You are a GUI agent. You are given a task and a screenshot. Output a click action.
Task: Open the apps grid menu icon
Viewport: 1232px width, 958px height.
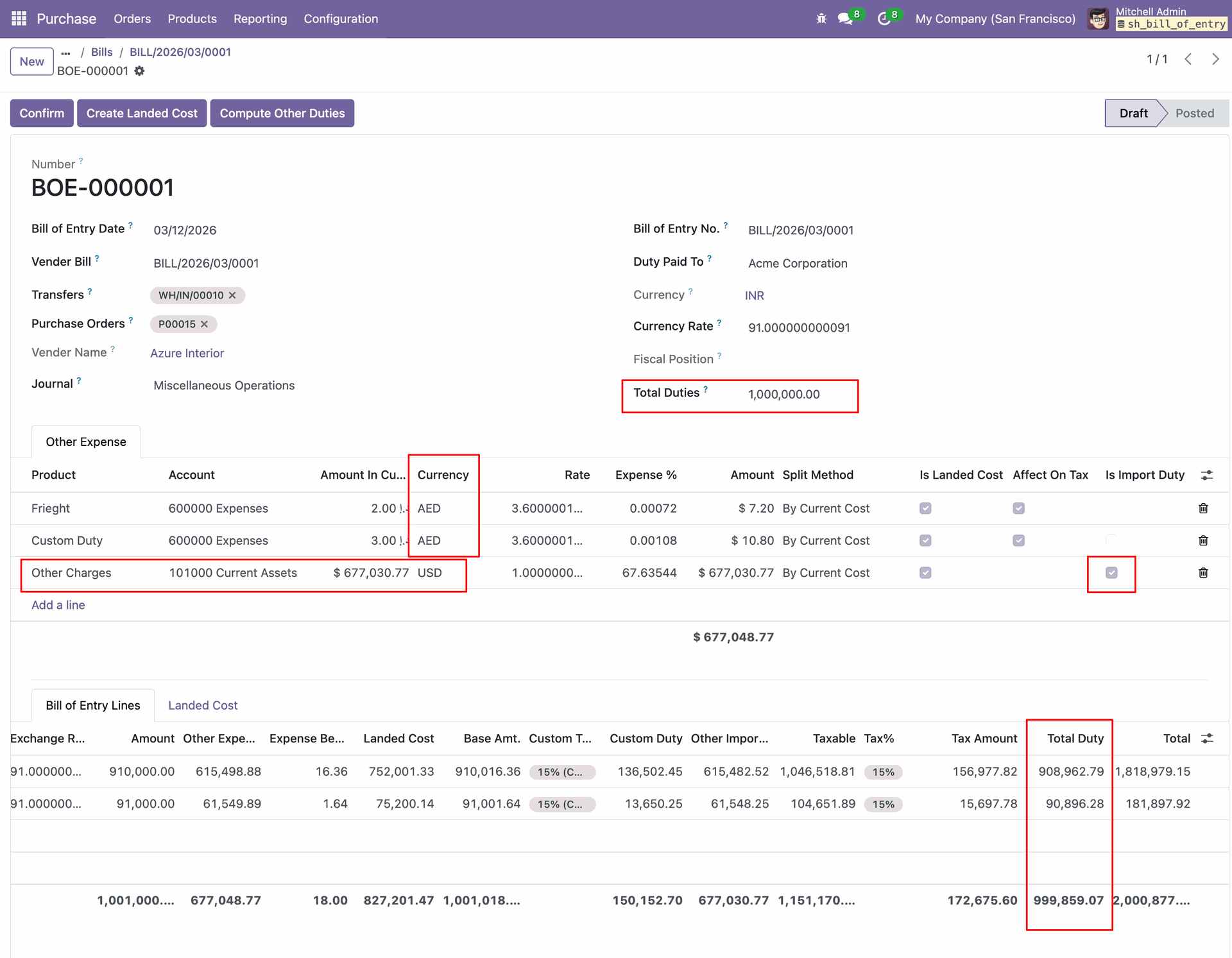pyautogui.click(x=19, y=19)
